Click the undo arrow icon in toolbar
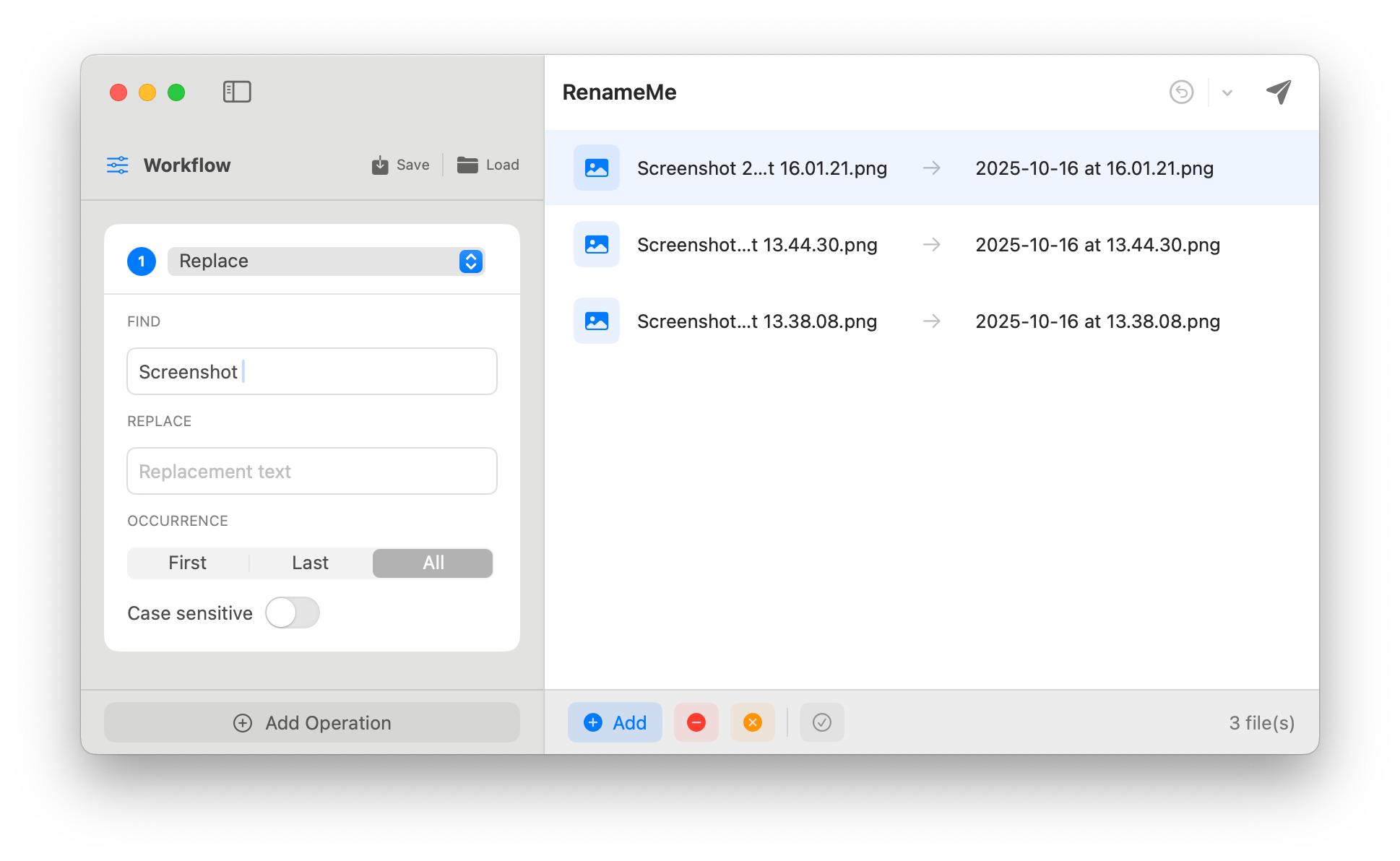The height and width of the screenshot is (861, 1400). (x=1180, y=92)
